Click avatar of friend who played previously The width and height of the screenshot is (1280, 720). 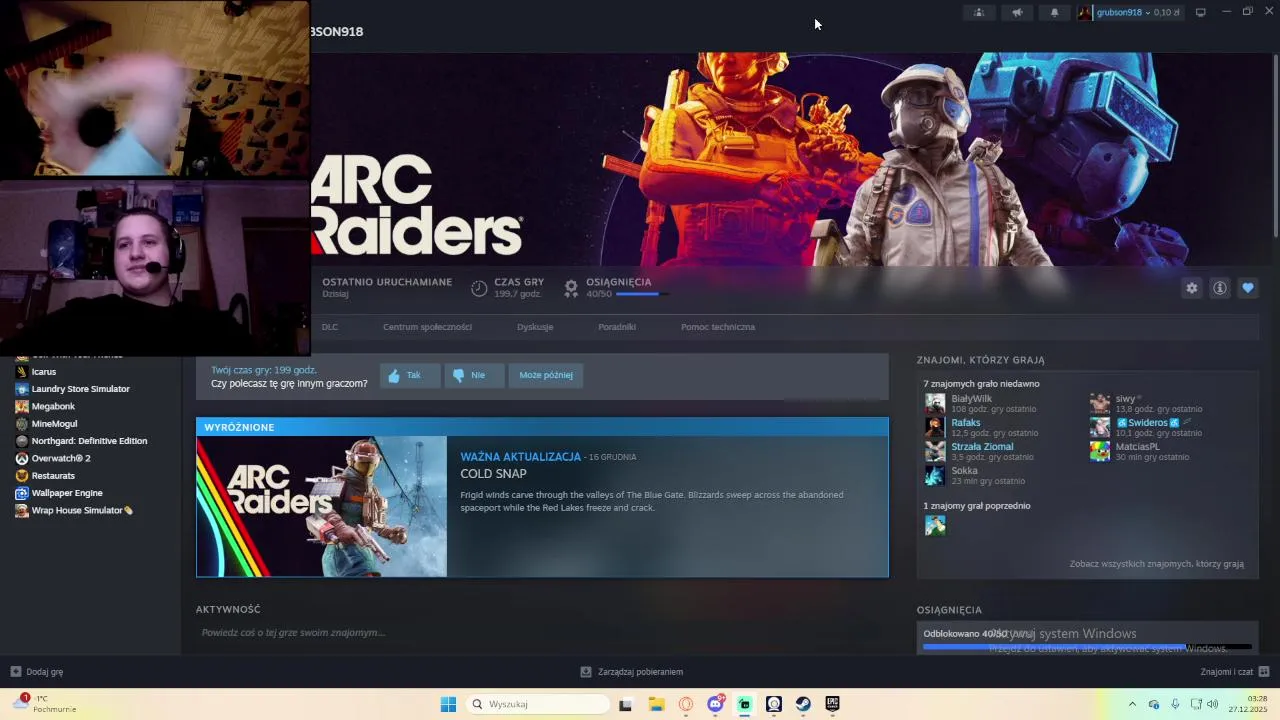(x=935, y=525)
